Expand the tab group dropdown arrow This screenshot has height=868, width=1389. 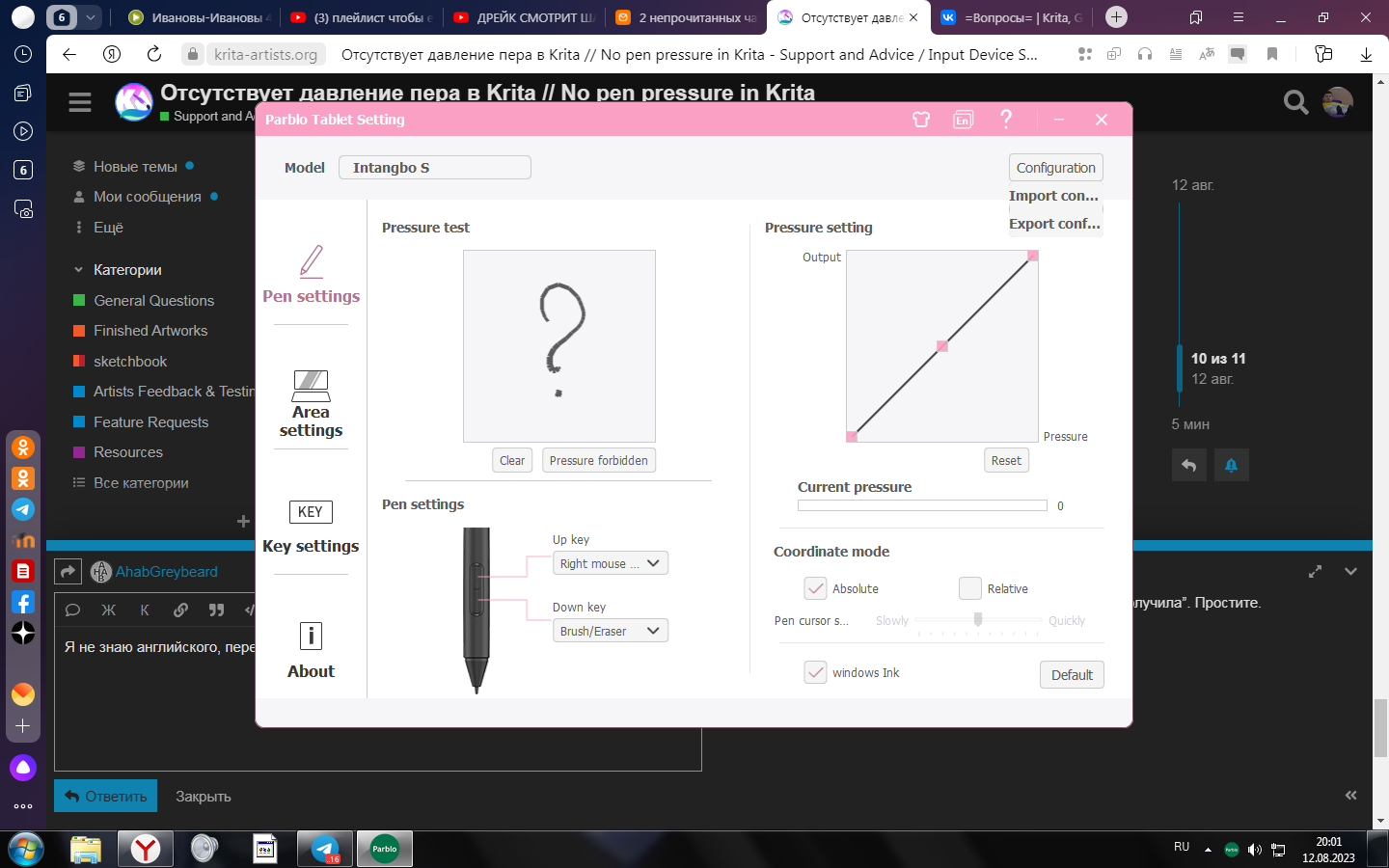point(90,17)
